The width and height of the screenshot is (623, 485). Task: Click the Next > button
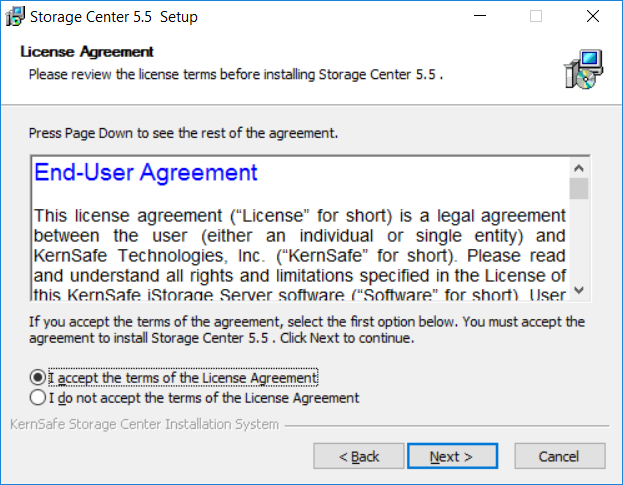(452, 456)
